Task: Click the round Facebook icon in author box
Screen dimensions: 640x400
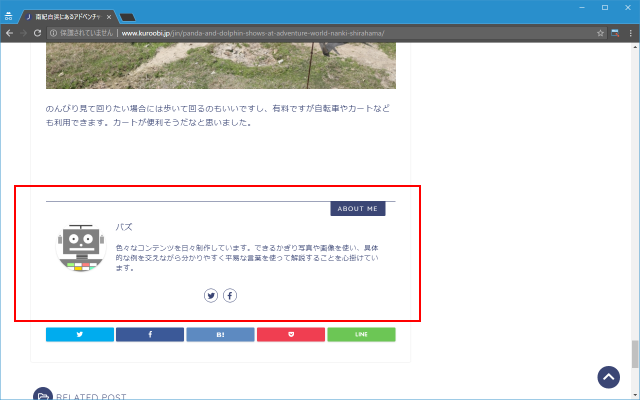Action: [x=230, y=295]
